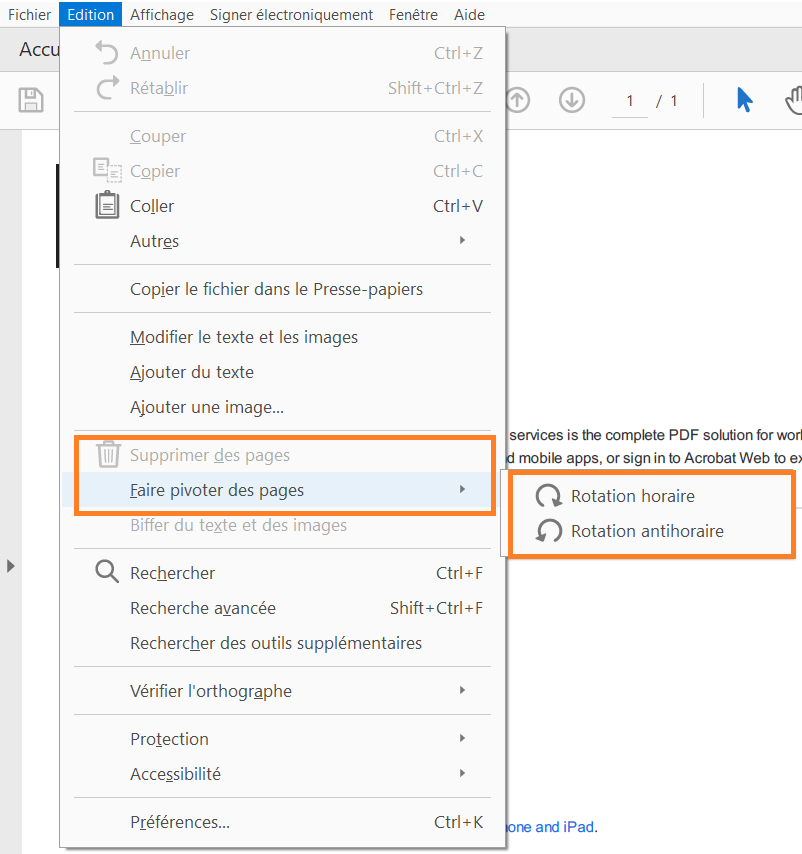Click the Save file disk icon
802x854 pixels.
tap(30, 100)
